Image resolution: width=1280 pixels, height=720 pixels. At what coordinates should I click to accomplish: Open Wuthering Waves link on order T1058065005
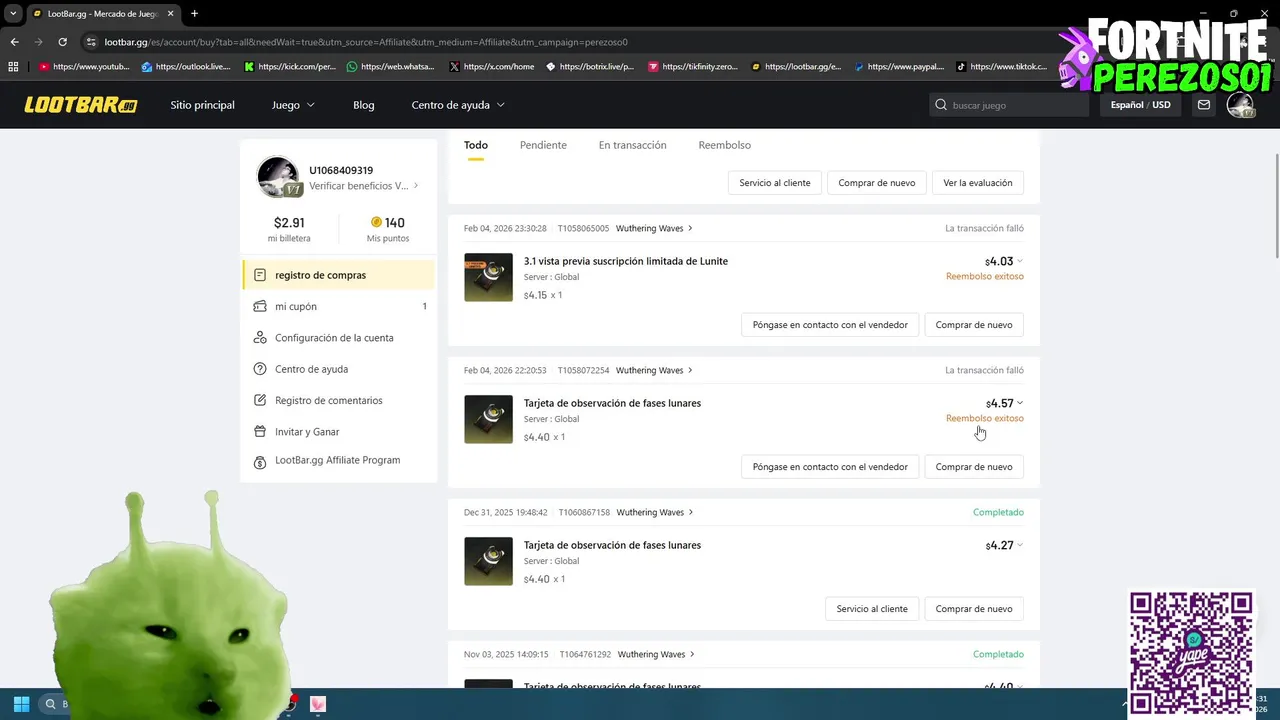pyautogui.click(x=654, y=228)
